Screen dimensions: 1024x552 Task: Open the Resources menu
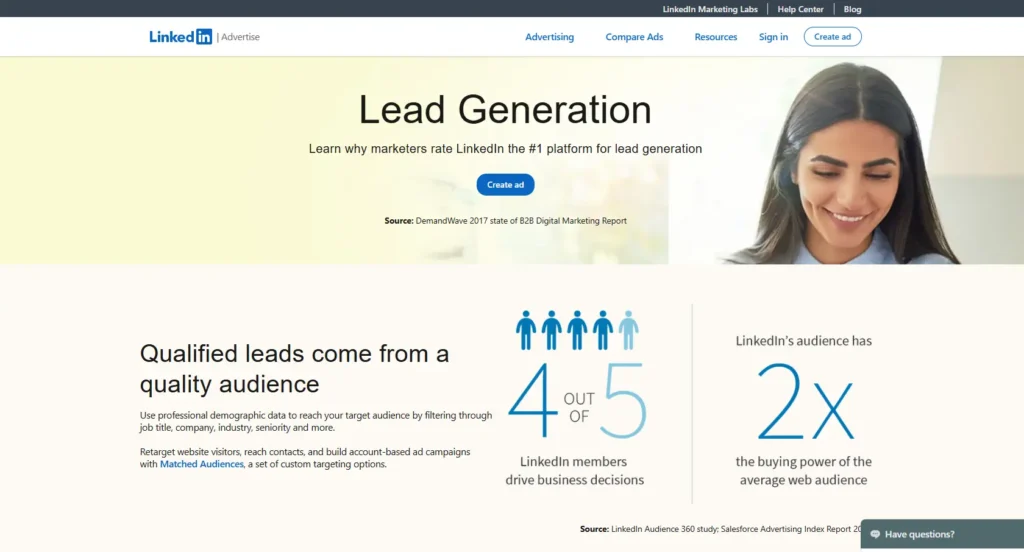716,37
